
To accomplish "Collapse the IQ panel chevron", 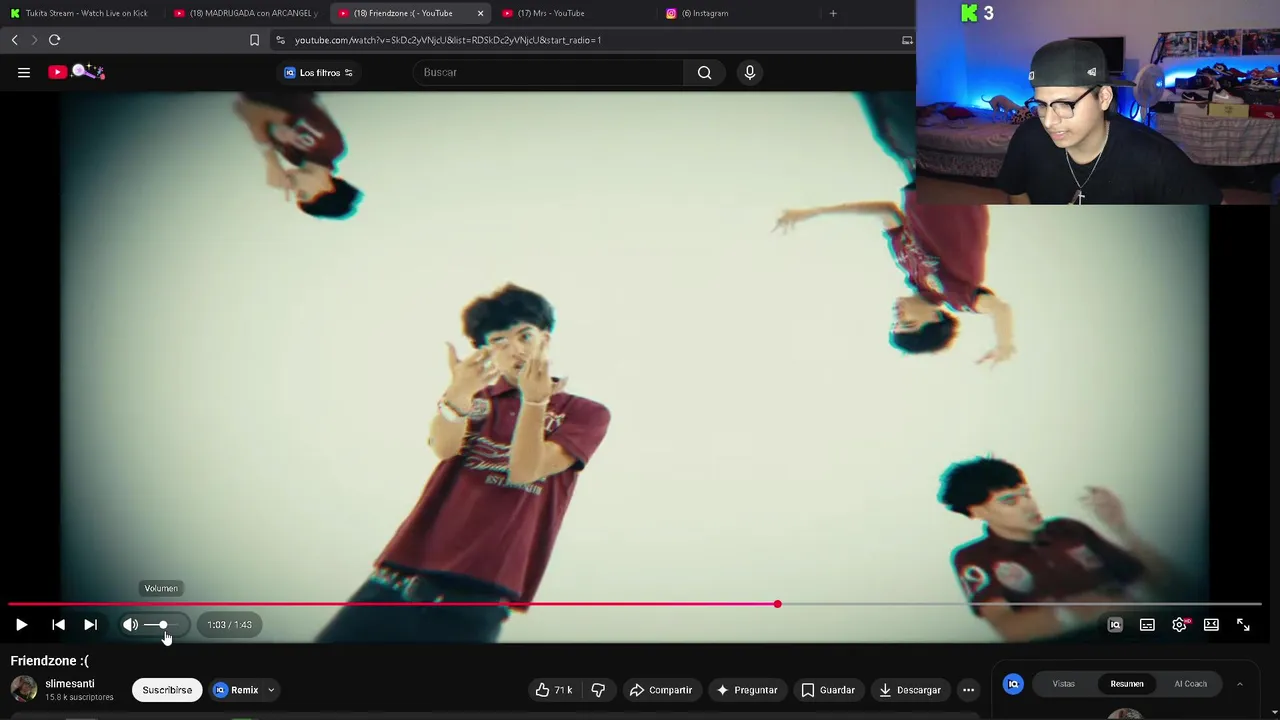I will (1239, 684).
